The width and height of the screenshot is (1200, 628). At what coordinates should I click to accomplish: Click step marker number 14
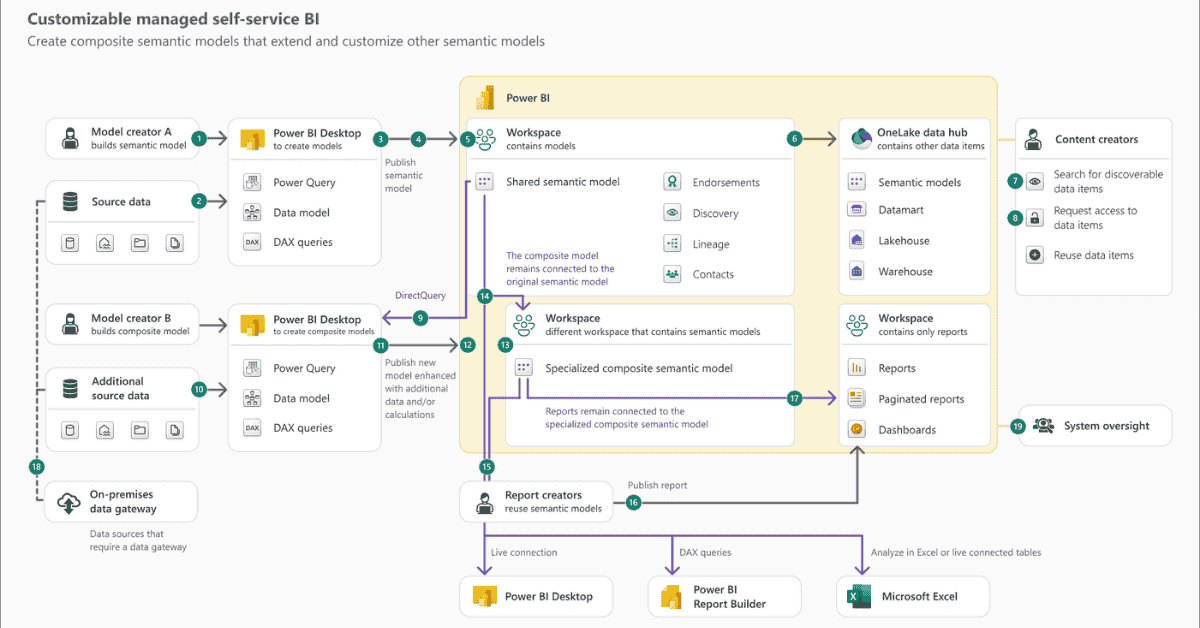[486, 296]
